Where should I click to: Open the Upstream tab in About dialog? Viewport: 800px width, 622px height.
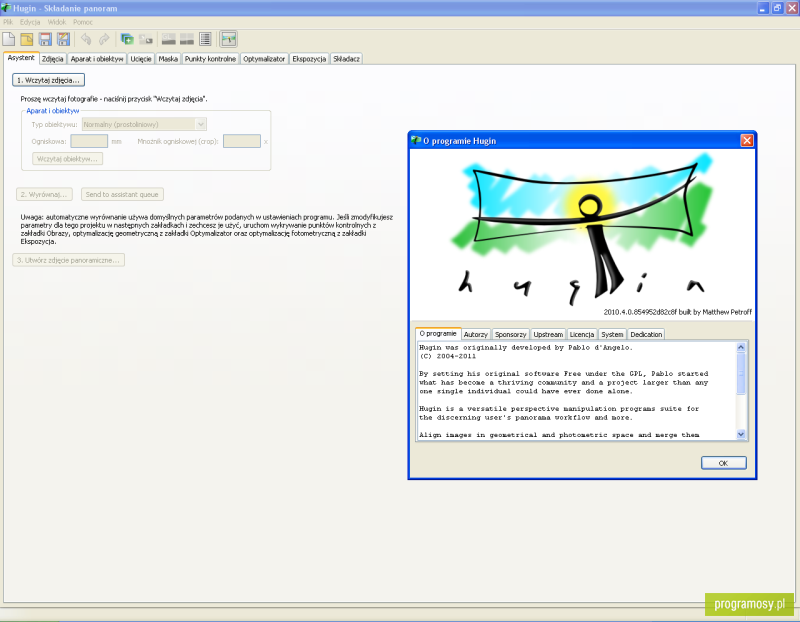[548, 334]
